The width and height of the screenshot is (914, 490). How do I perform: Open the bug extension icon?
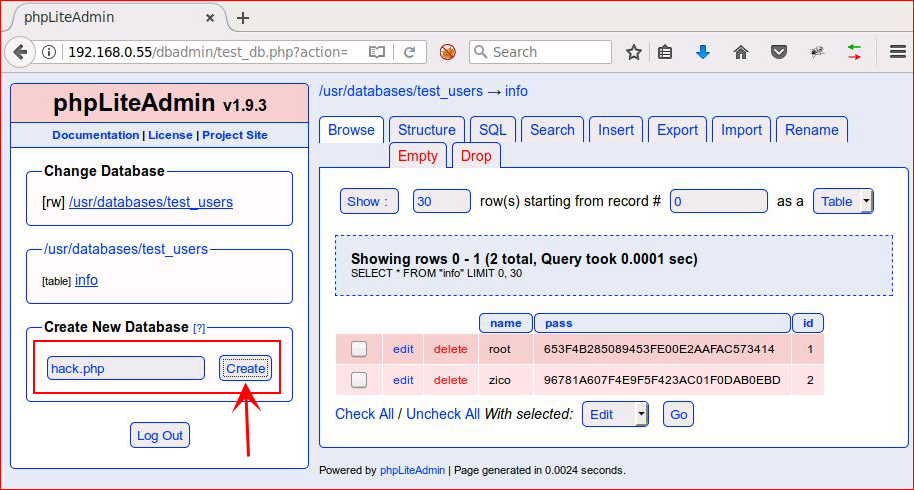tap(817, 52)
